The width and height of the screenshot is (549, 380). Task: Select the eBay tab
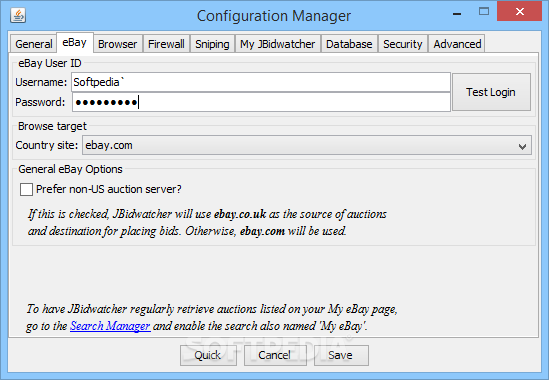tap(75, 43)
